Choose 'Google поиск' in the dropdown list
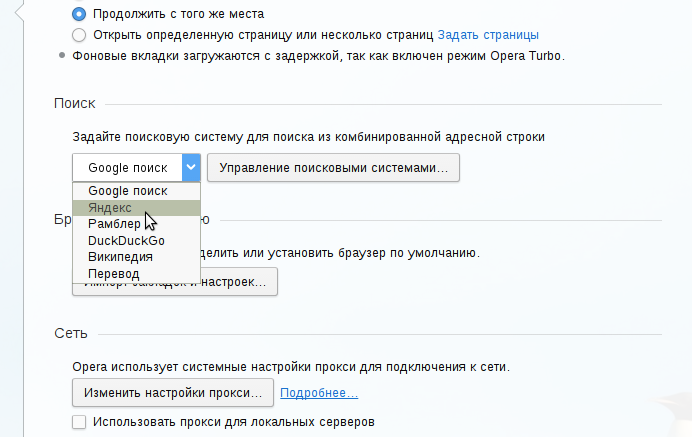 (x=136, y=191)
